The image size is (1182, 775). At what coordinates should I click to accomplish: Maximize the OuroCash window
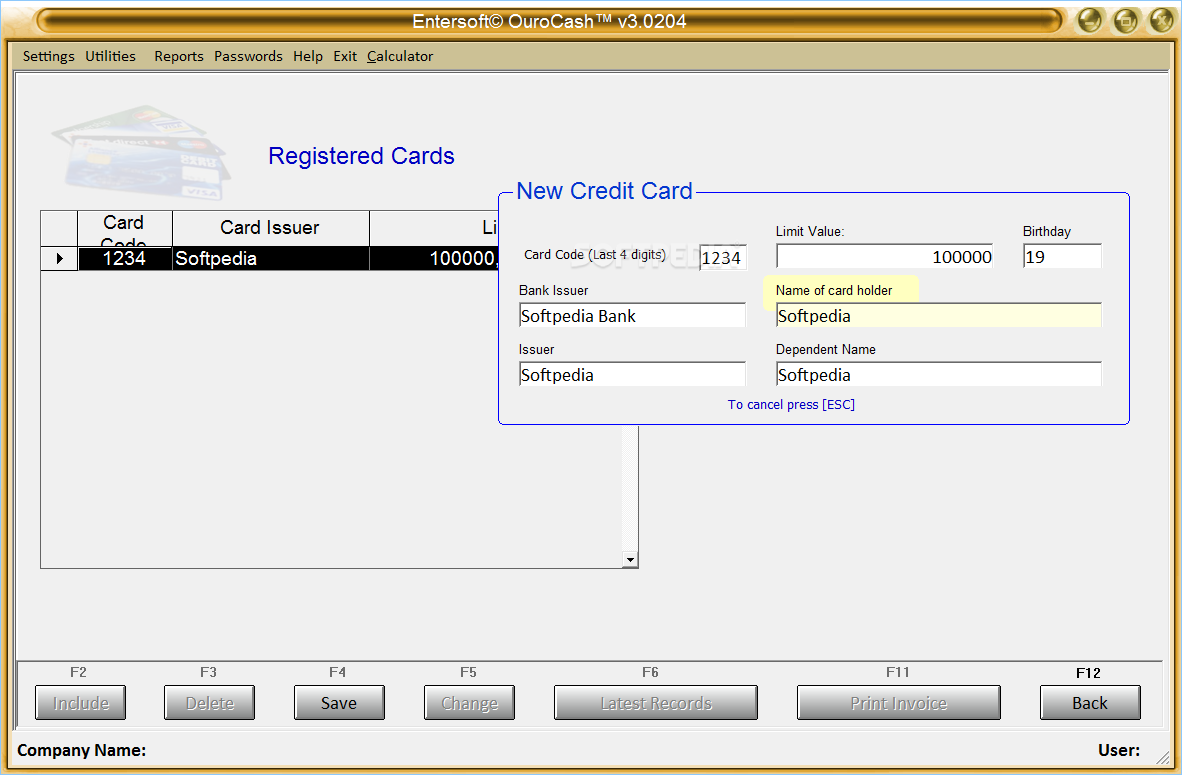[1125, 21]
